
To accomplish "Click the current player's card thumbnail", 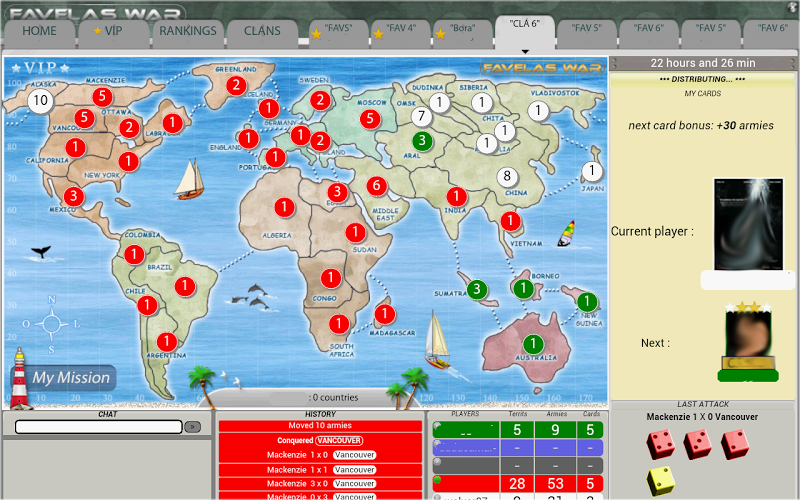I will (748, 225).
